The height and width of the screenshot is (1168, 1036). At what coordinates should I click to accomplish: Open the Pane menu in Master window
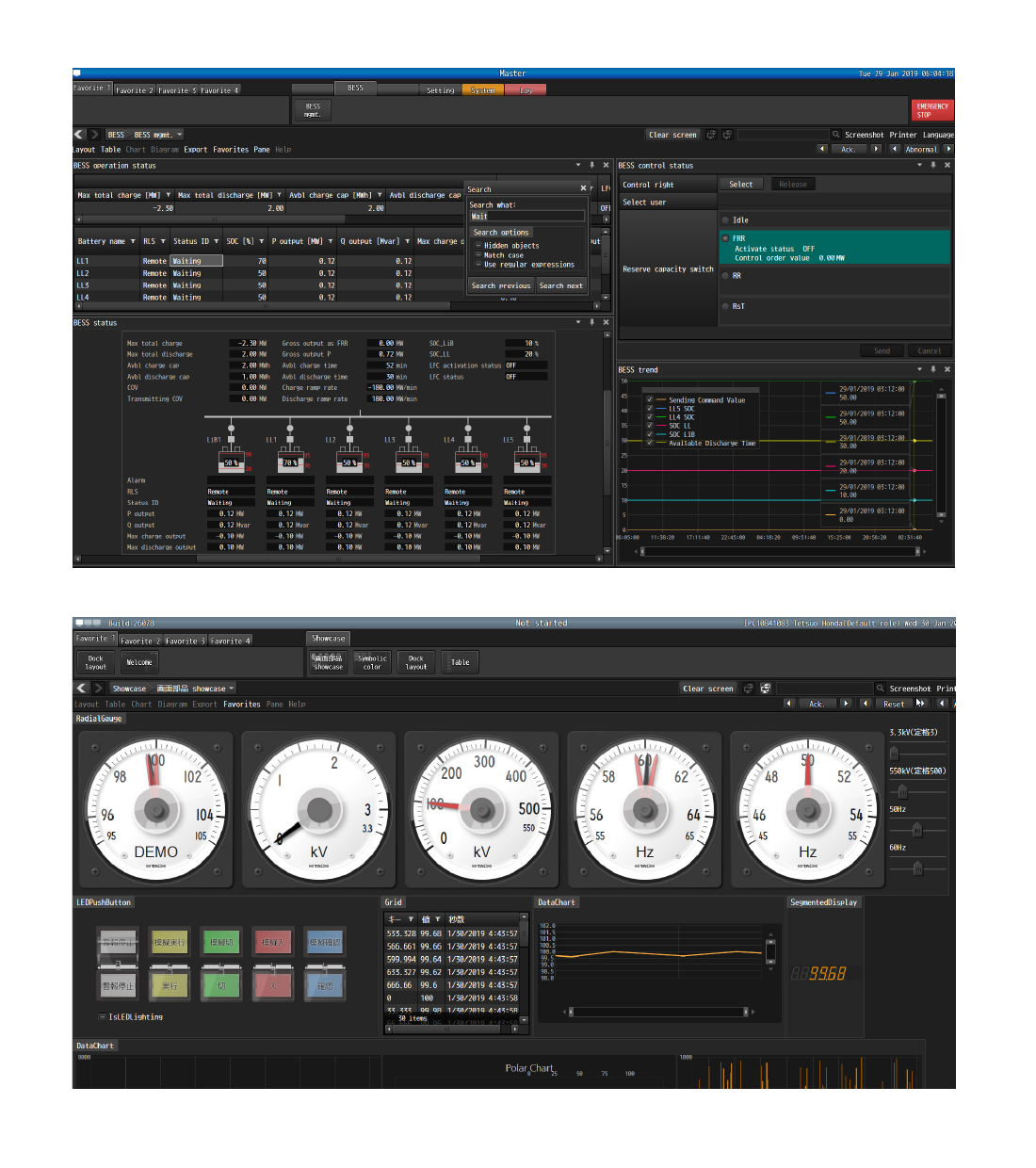point(262,150)
